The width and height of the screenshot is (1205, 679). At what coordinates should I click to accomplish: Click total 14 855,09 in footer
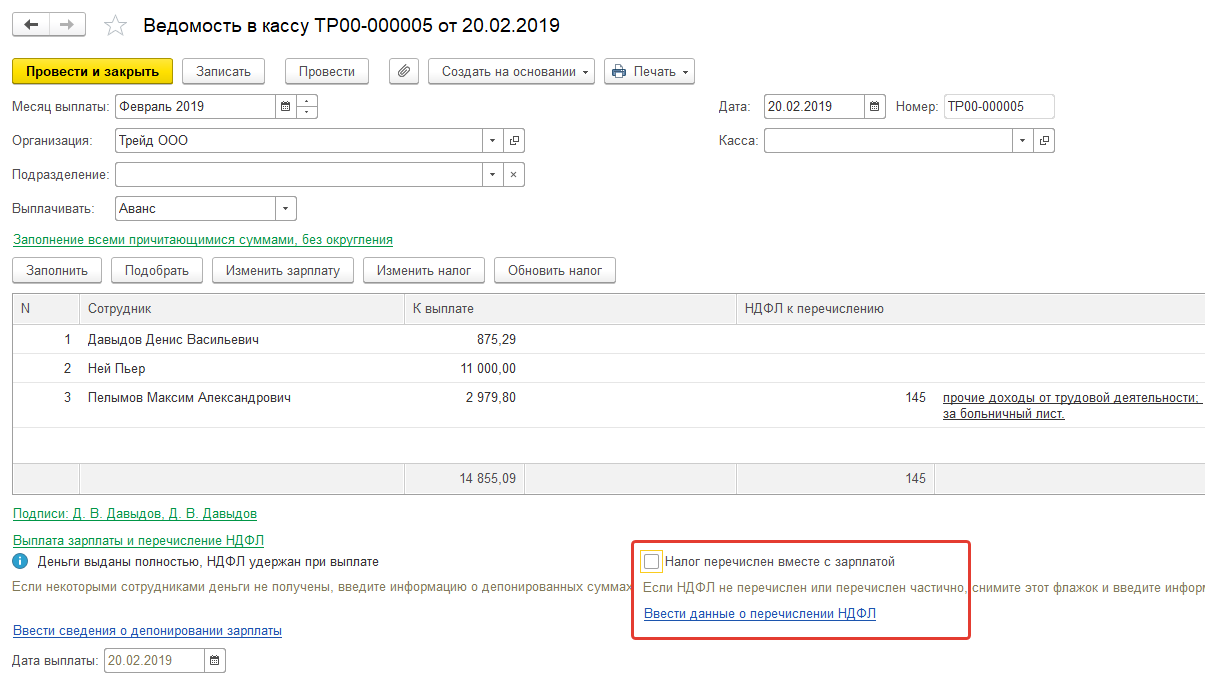pyautogui.click(x=488, y=479)
